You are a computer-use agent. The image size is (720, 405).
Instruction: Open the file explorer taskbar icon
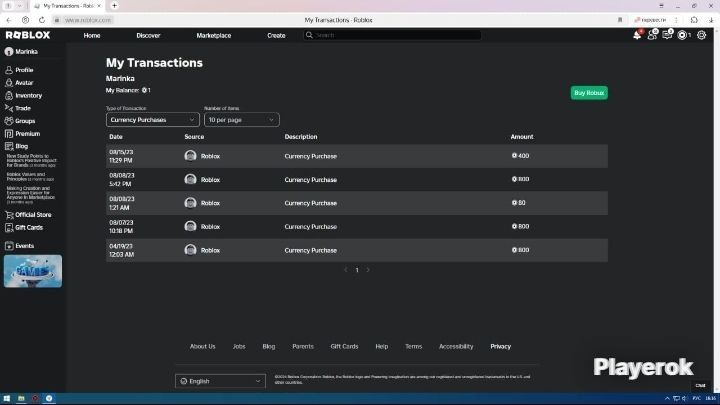(x=21, y=398)
